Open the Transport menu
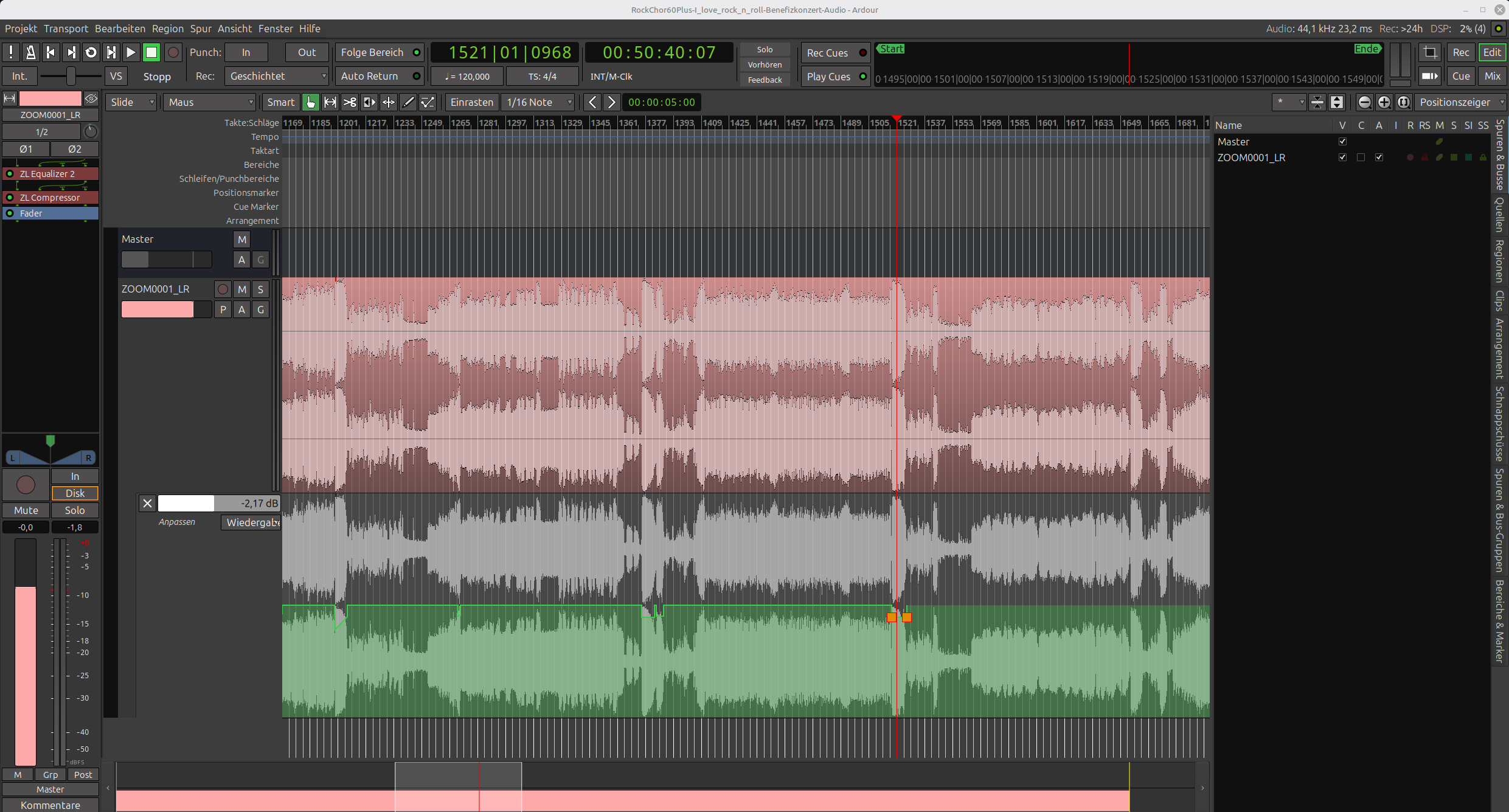1509x812 pixels. tap(66, 29)
